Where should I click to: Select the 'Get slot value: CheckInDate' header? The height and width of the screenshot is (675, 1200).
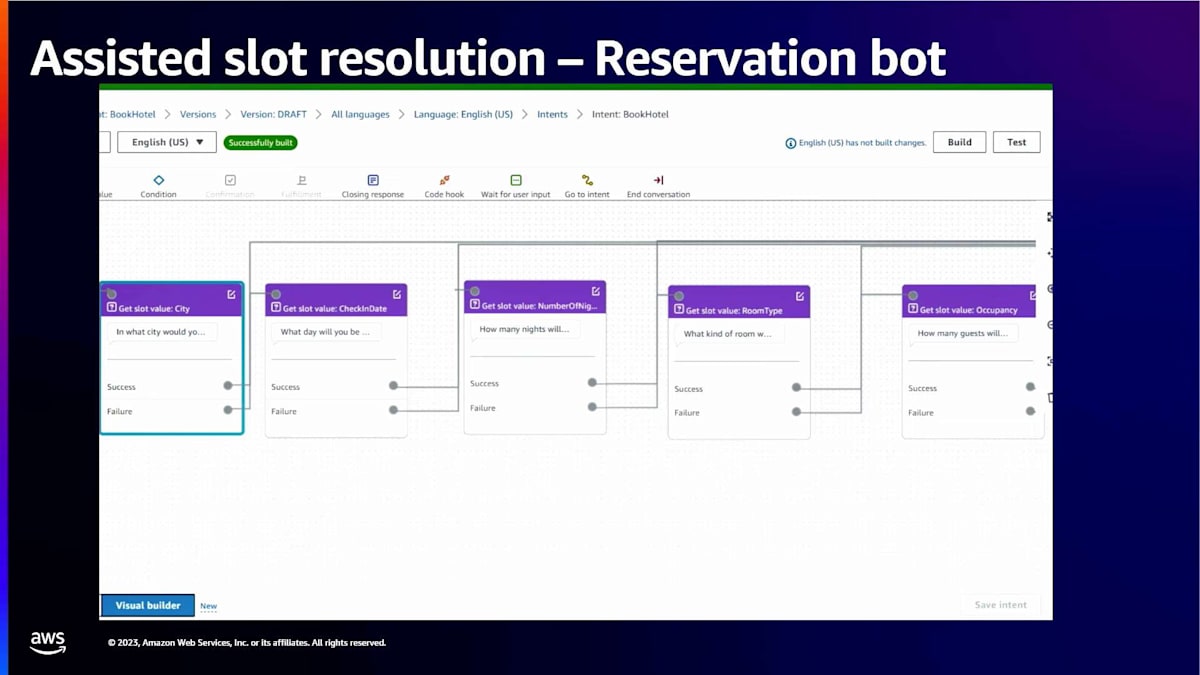pos(336,300)
